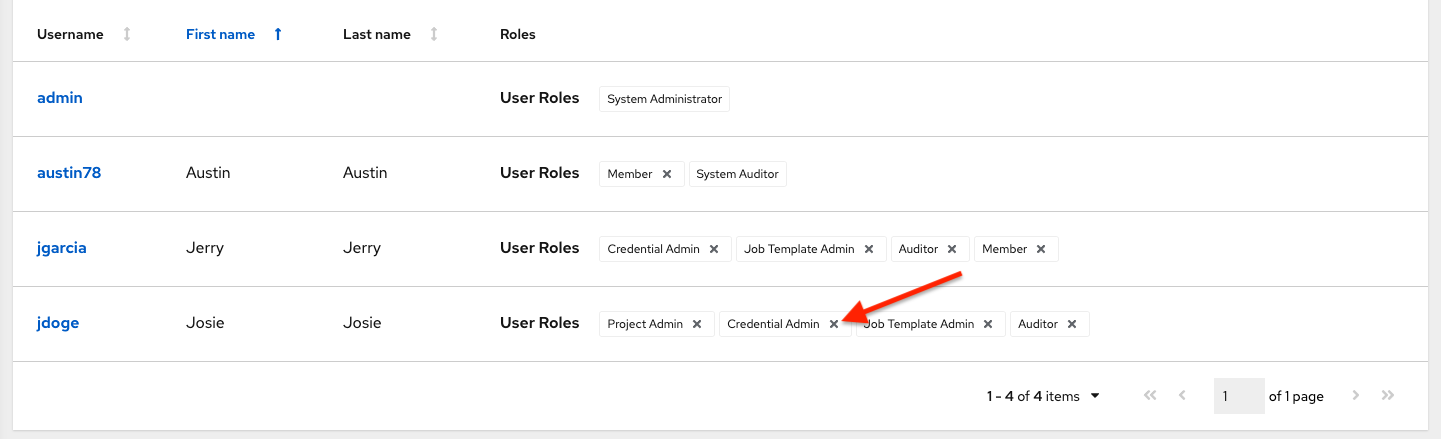The height and width of the screenshot is (439, 1441).
Task: Open the items per page dropdown
Action: tap(1095, 396)
